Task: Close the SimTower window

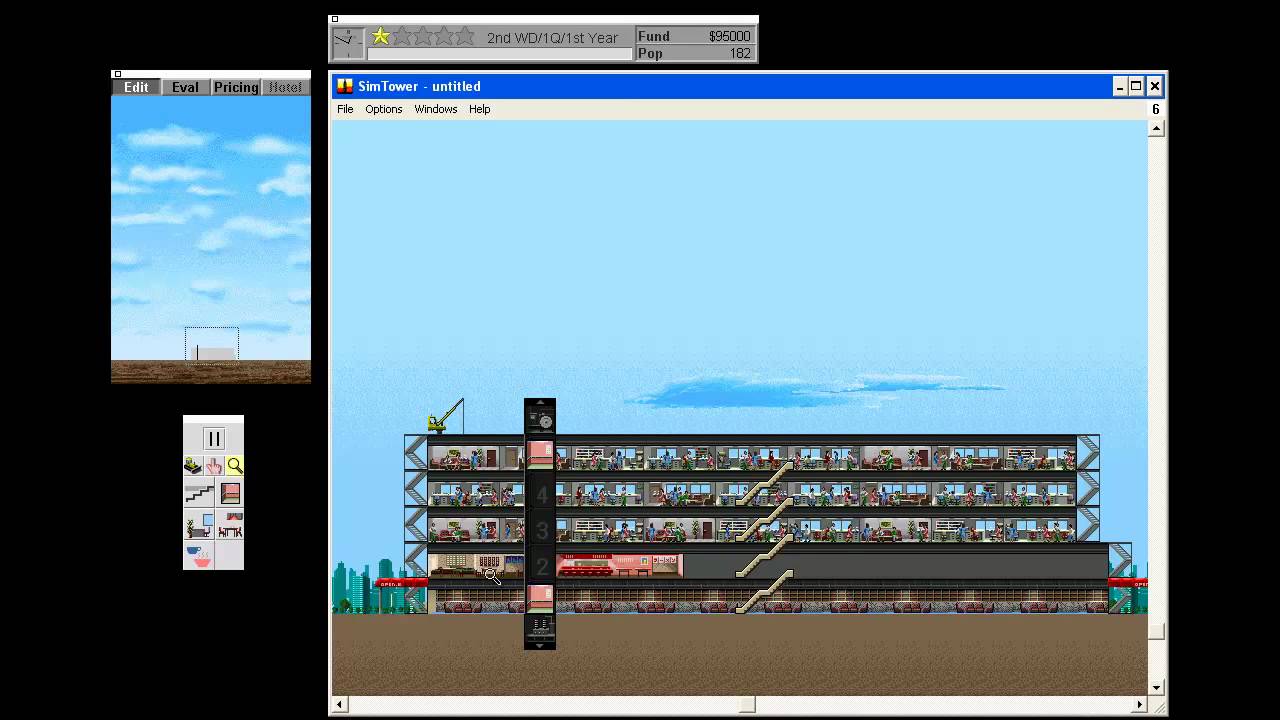Action: (1154, 86)
